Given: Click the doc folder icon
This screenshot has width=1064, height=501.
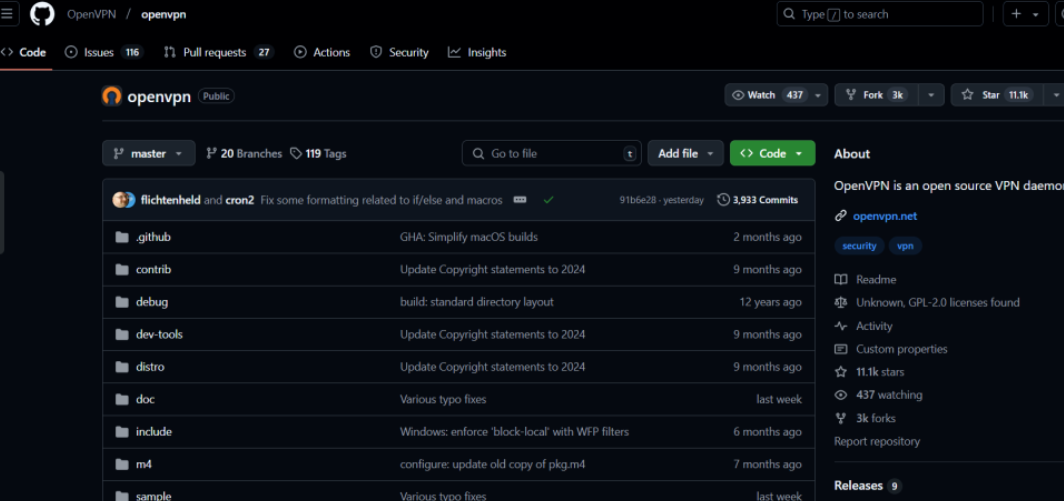Looking at the screenshot, I should [x=122, y=399].
